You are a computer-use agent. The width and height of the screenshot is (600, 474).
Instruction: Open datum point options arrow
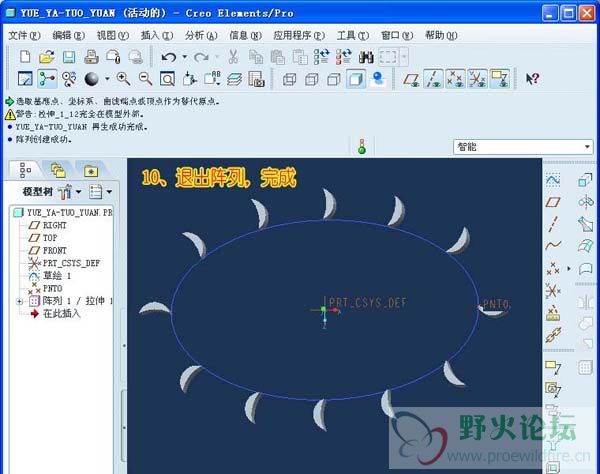569,269
